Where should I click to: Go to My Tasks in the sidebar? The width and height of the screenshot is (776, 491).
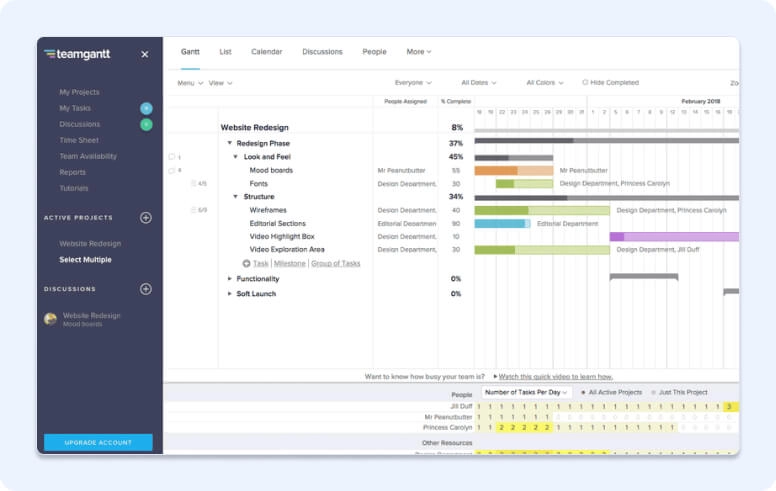pyautogui.click(x=75, y=108)
